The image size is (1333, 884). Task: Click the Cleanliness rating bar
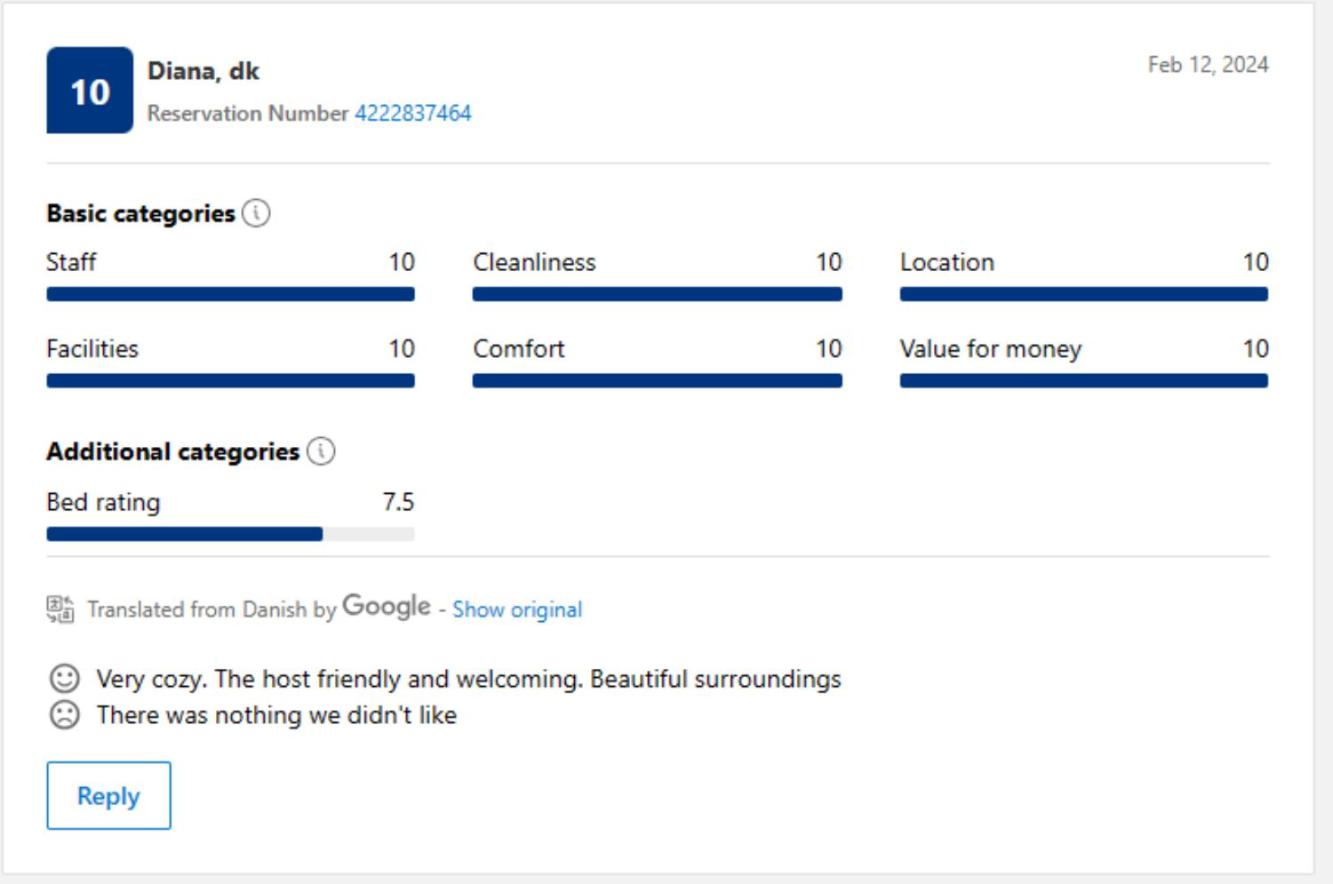(657, 294)
